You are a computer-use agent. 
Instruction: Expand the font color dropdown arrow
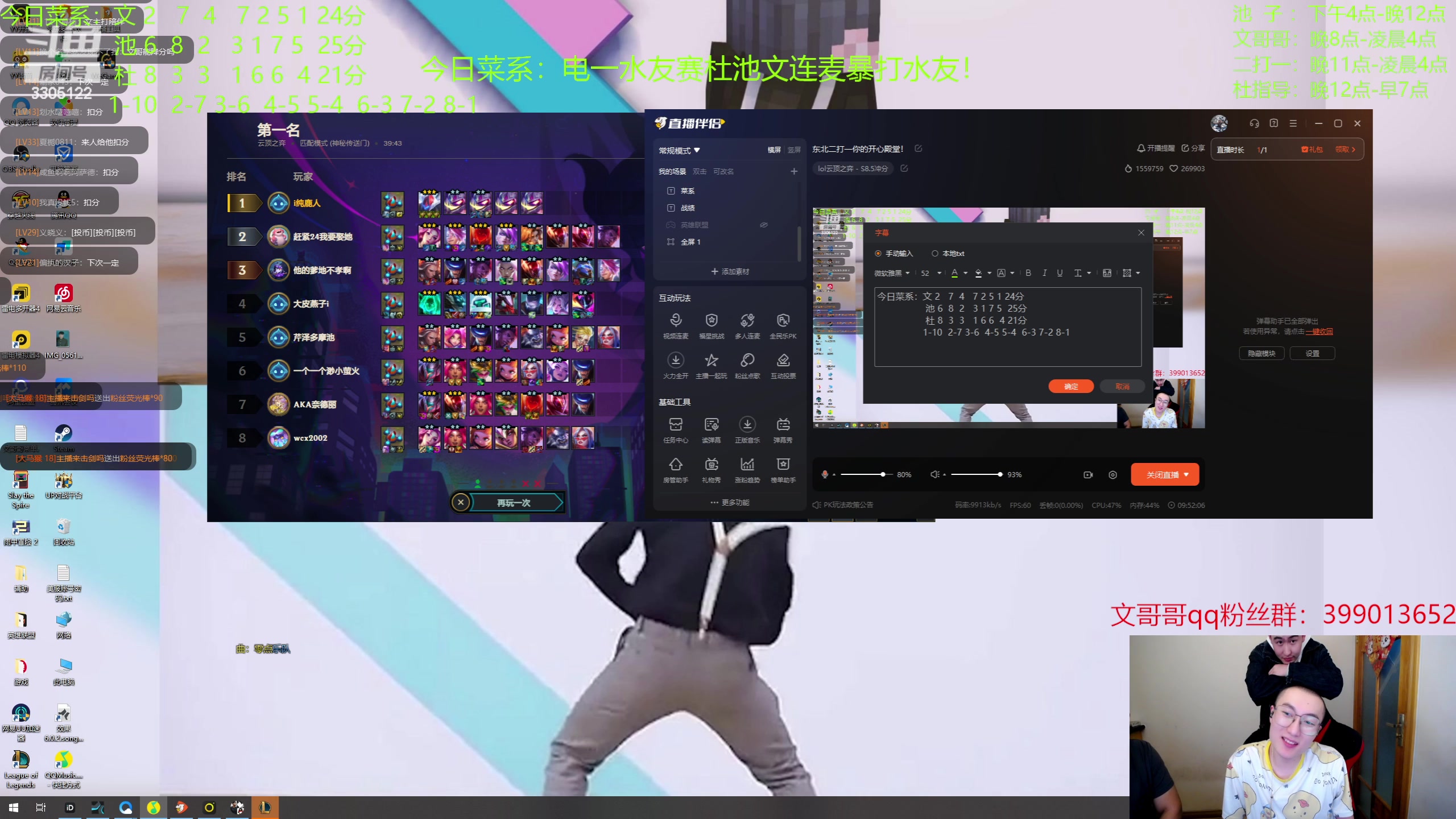(x=966, y=274)
